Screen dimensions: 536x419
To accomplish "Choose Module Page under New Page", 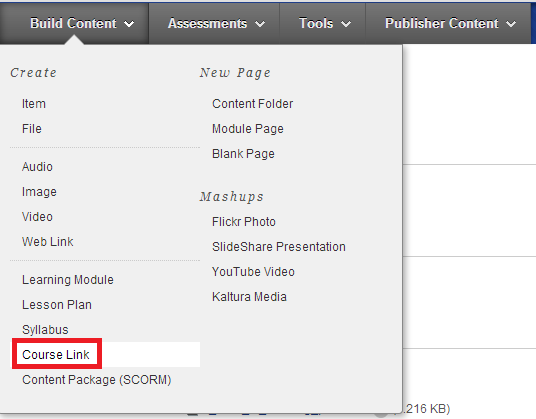I will 248,129.
